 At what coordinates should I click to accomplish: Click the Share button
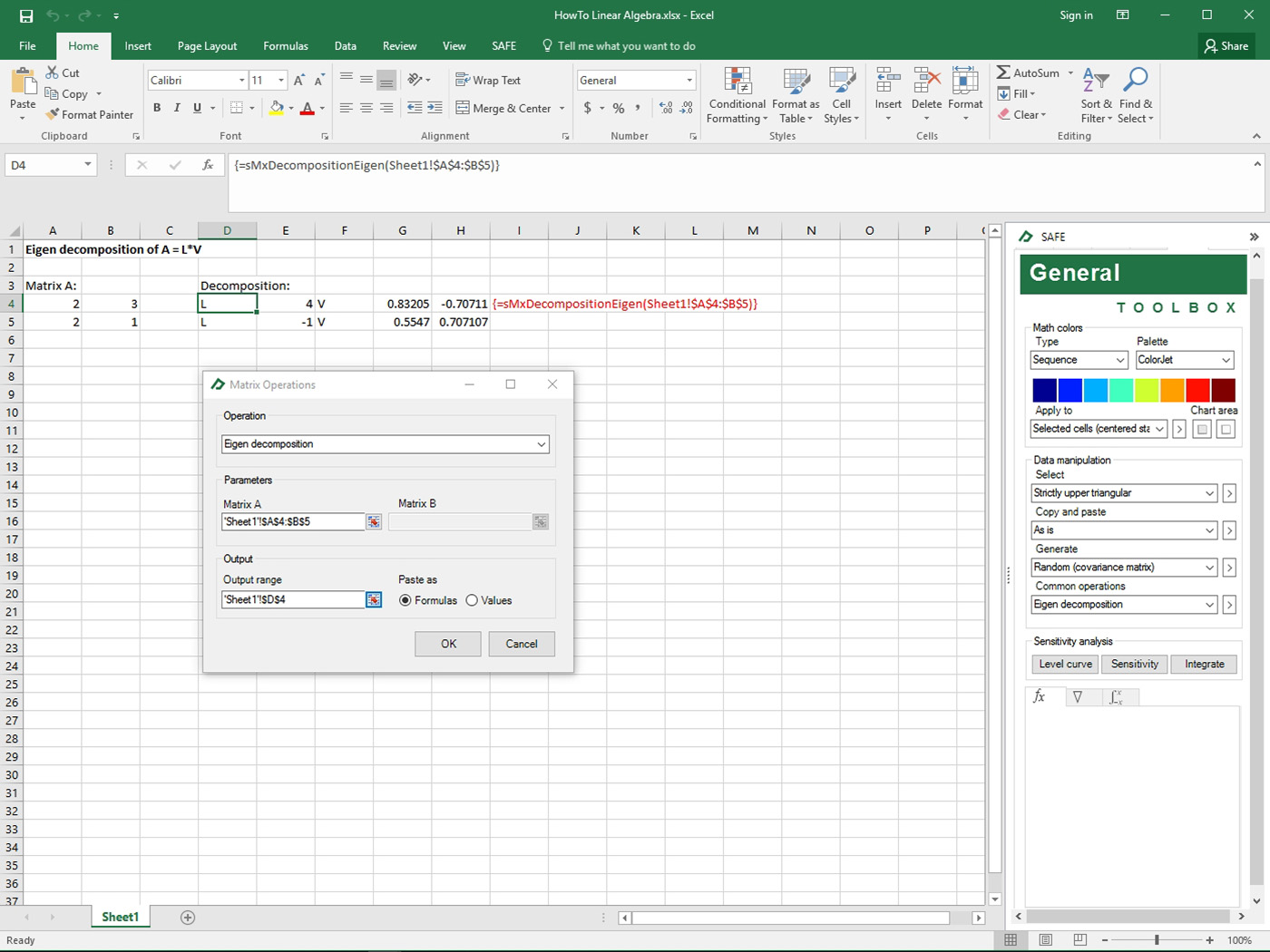tap(1226, 46)
